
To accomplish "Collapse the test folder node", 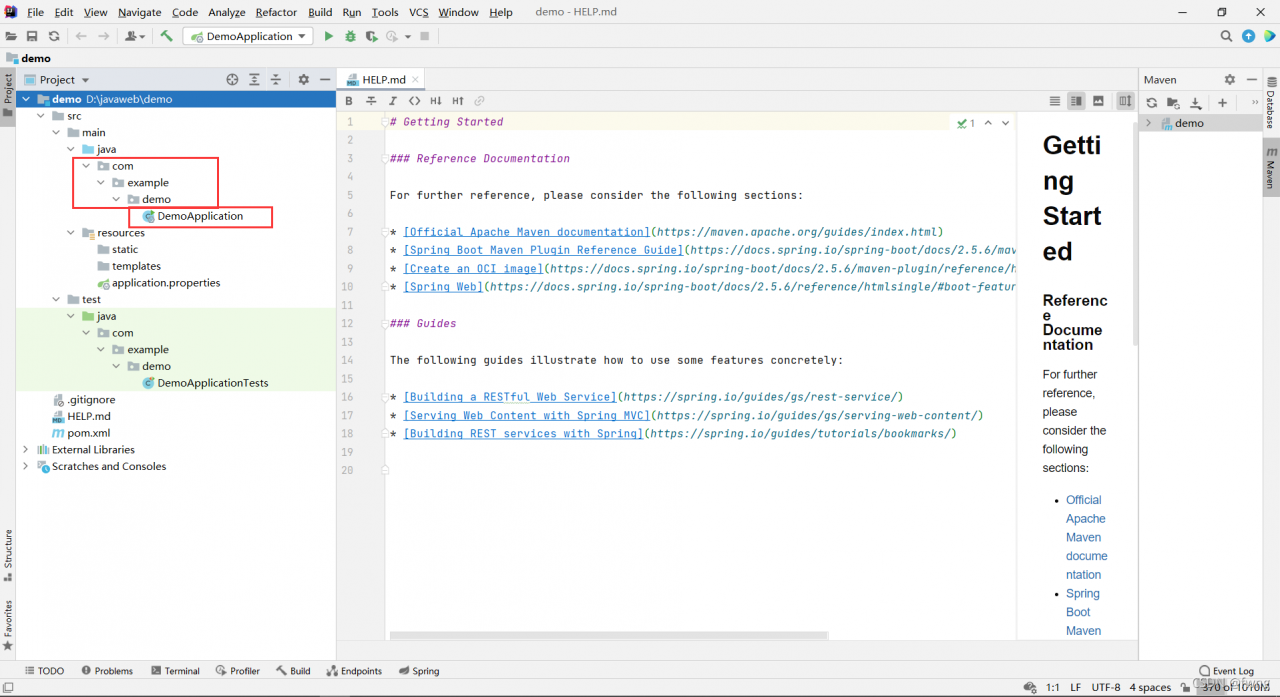I will [56, 299].
